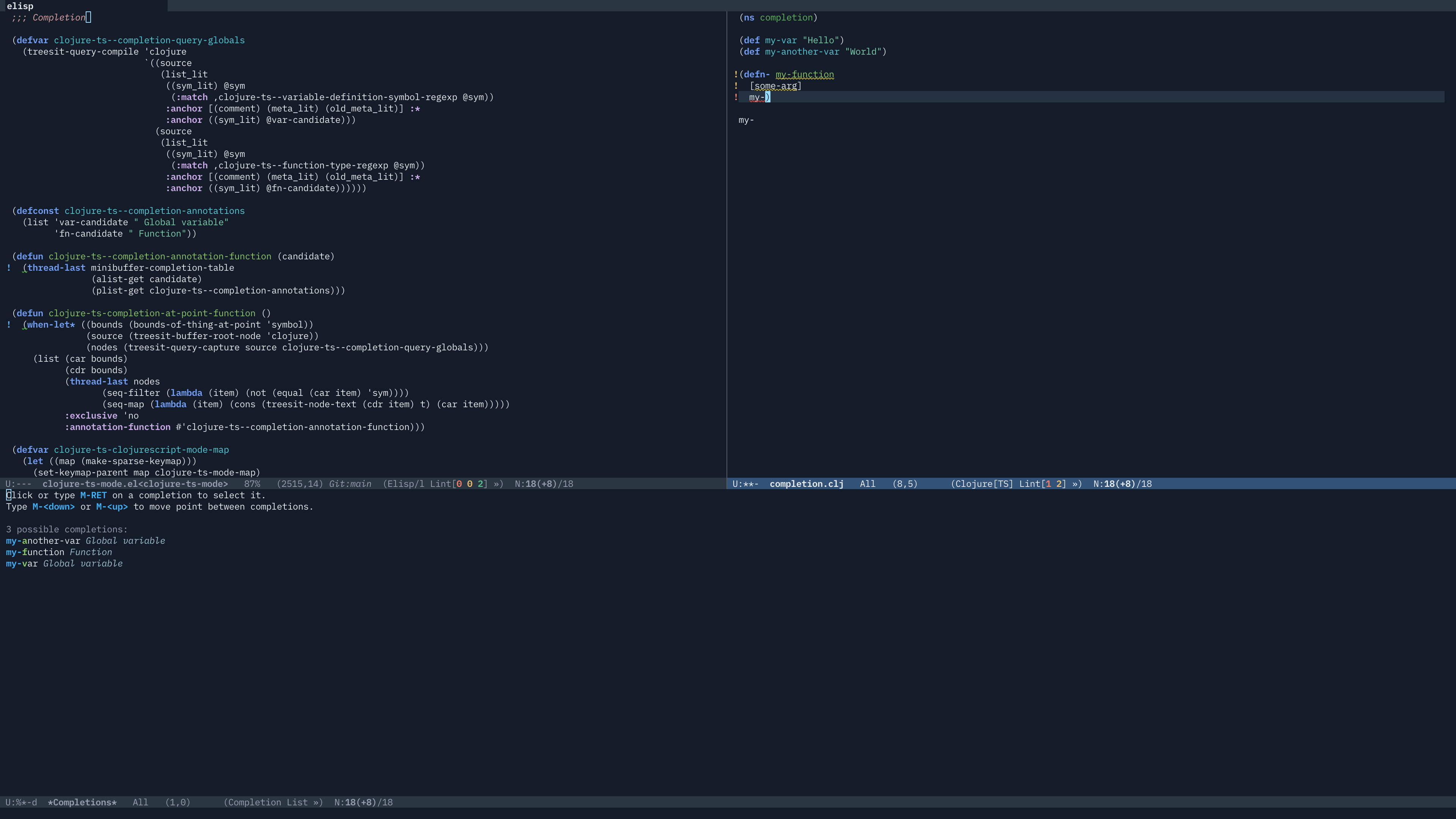Click 'U:---' status in elisp mode line
This screenshot has height=819, width=1456.
pyautogui.click(x=19, y=484)
